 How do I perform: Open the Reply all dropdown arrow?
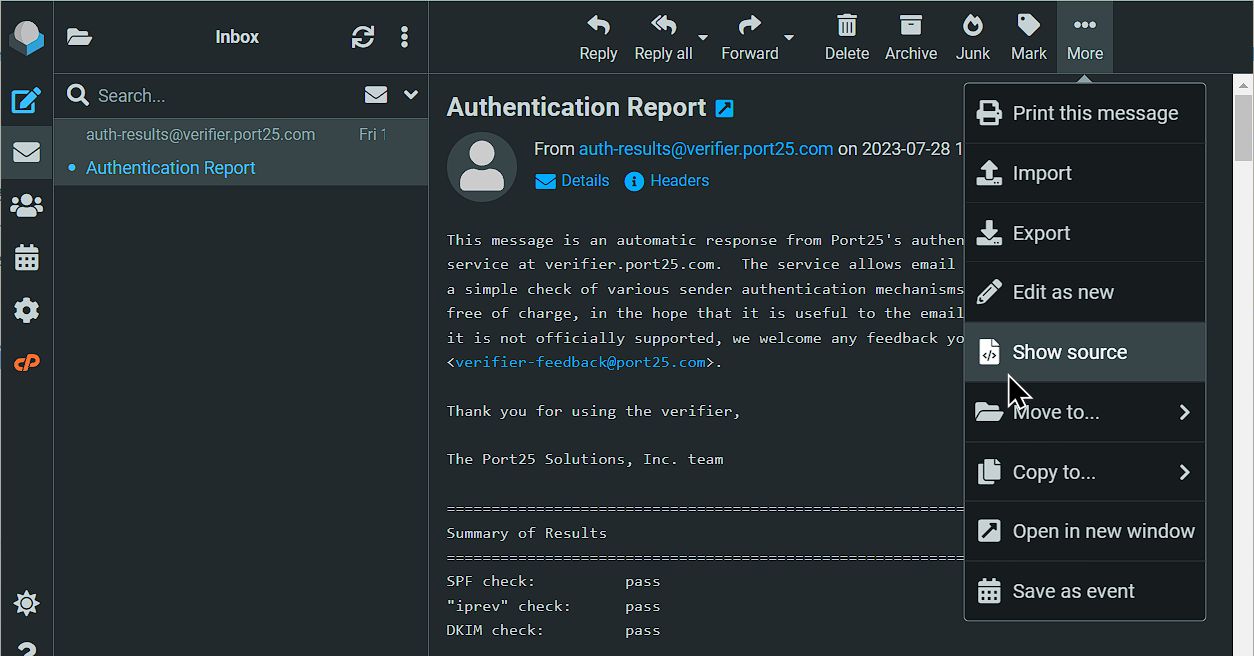click(703, 38)
